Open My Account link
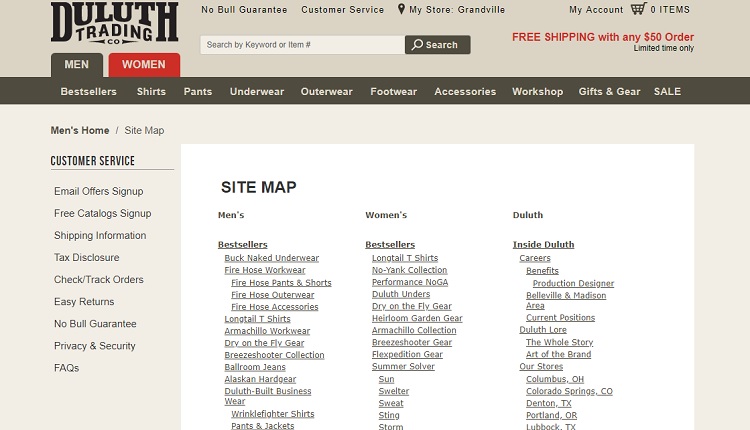Viewport: 750px width, 430px height. [596, 10]
